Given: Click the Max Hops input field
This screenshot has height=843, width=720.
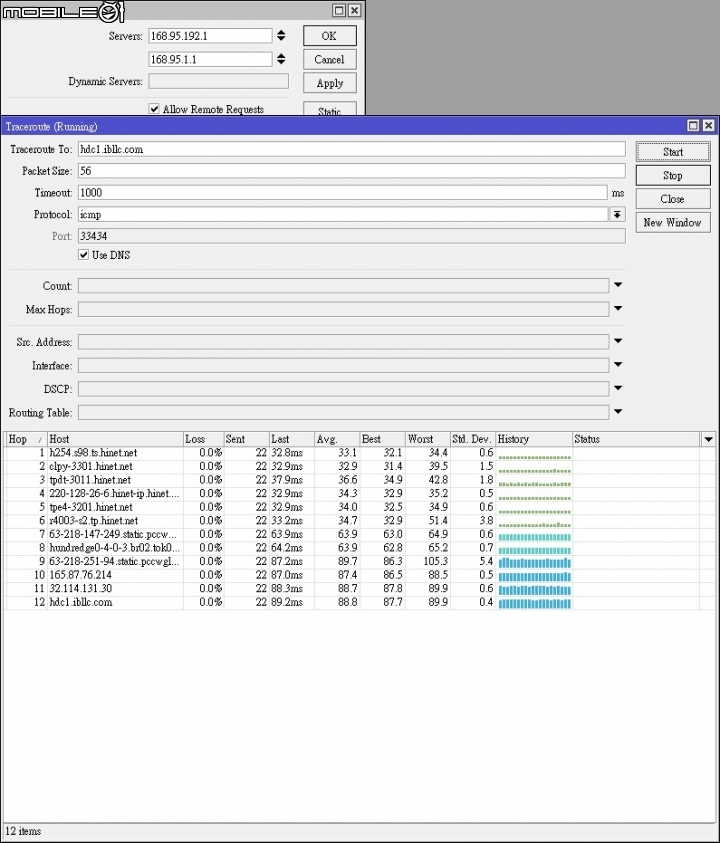Looking at the screenshot, I should [x=343, y=309].
